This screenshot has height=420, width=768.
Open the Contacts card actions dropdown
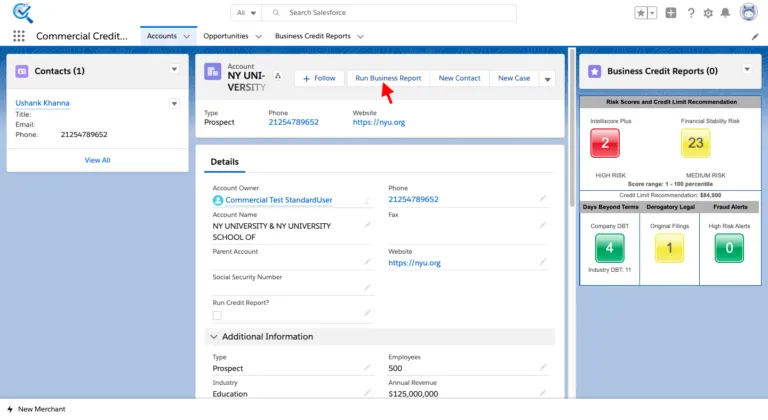click(174, 69)
